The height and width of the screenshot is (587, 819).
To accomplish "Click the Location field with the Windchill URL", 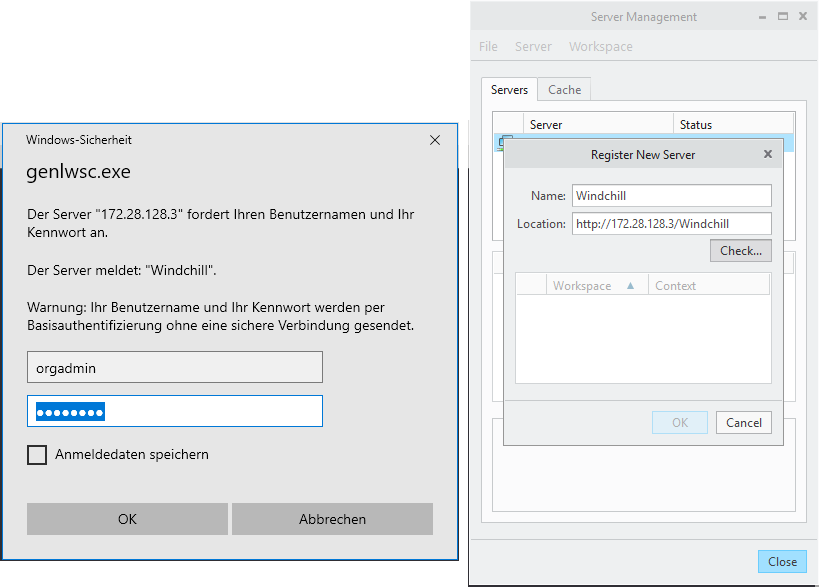I will pos(672,224).
